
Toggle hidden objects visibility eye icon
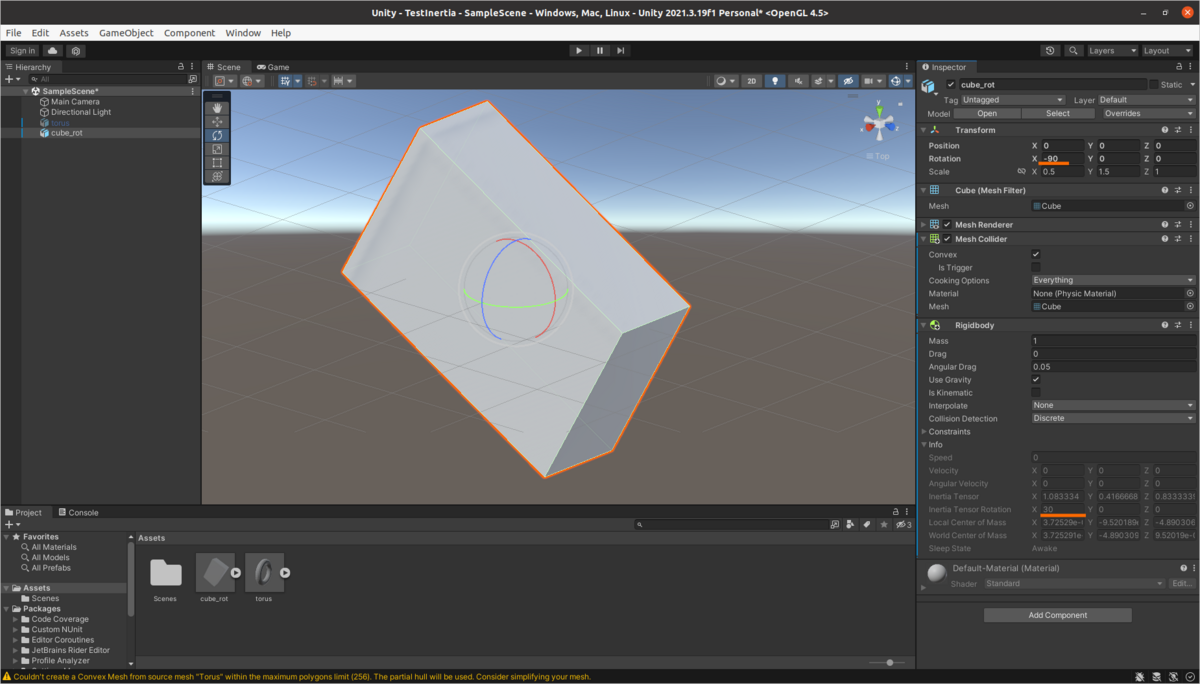click(847, 81)
